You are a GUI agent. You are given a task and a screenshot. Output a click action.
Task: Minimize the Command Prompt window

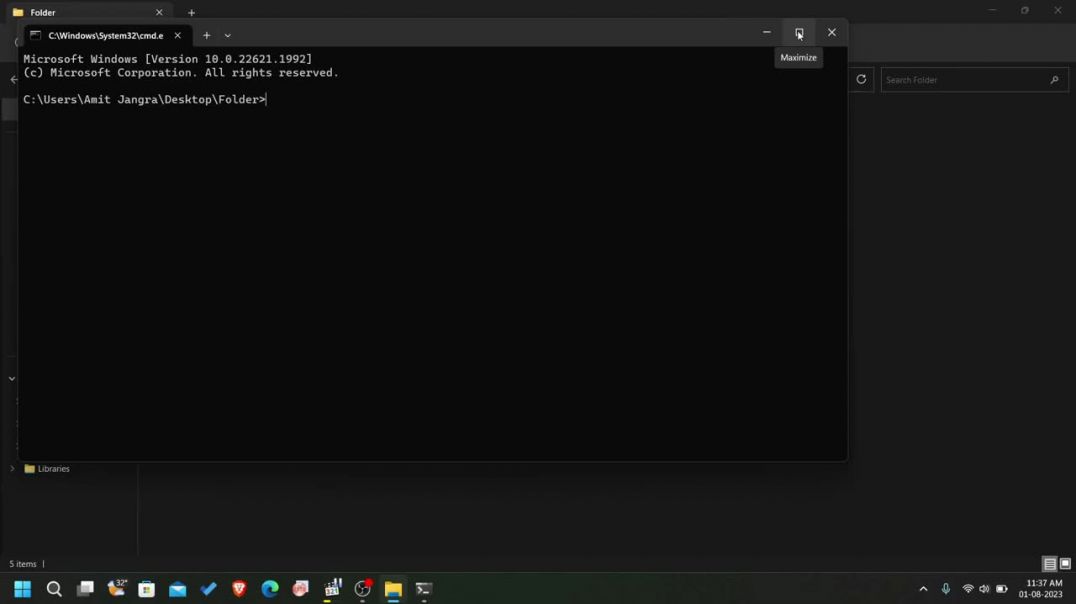coord(767,32)
